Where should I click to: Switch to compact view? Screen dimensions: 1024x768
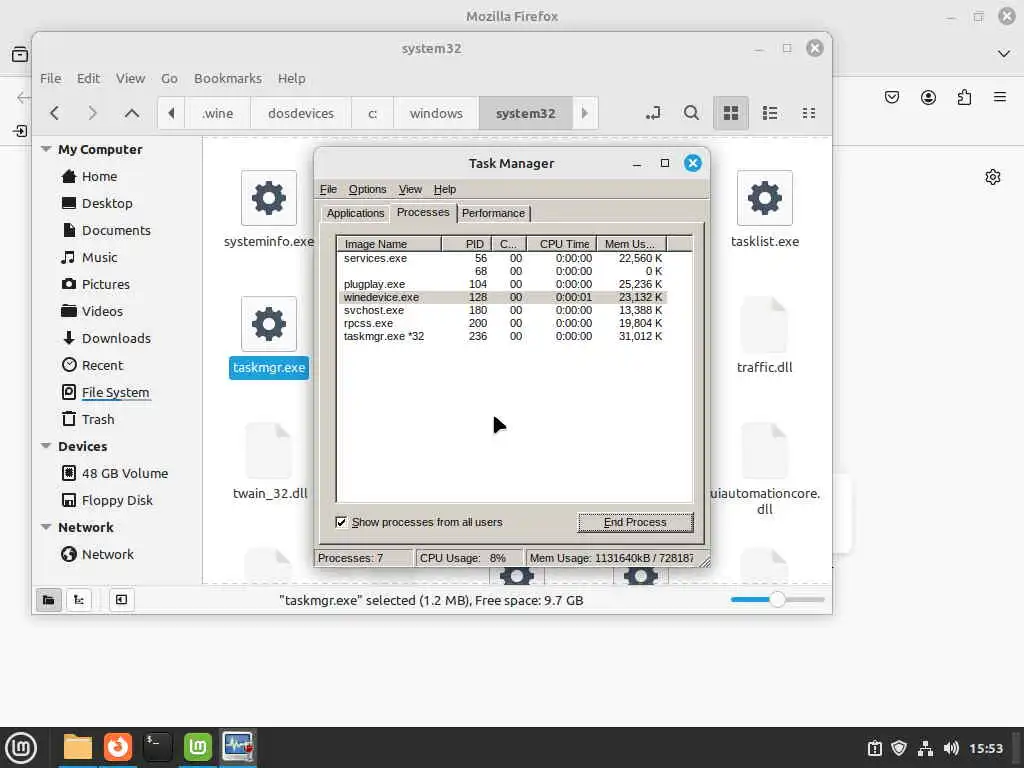tap(808, 113)
